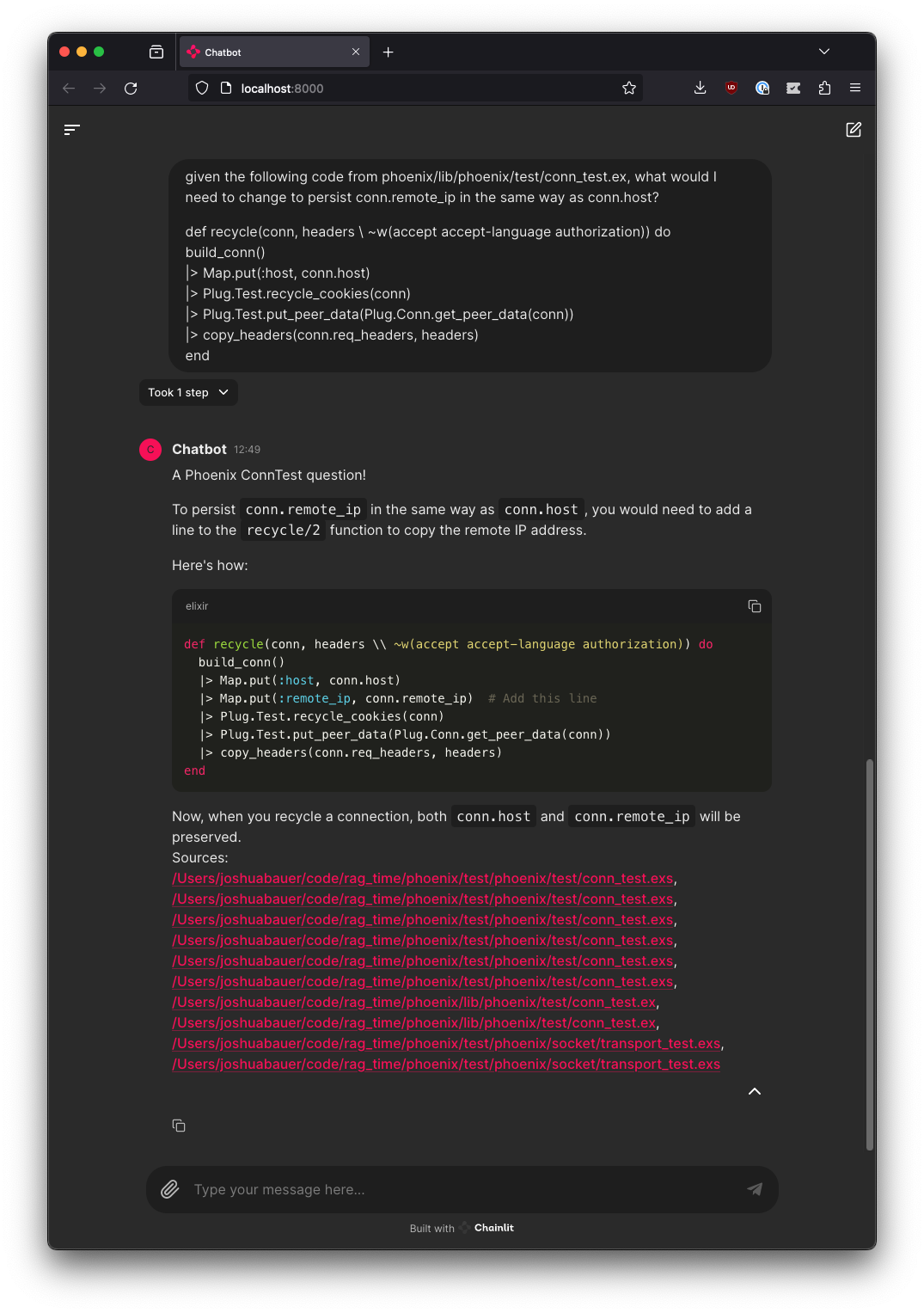Copy the chatbot's full response
The height and width of the screenshot is (1313, 924).
click(x=178, y=1125)
